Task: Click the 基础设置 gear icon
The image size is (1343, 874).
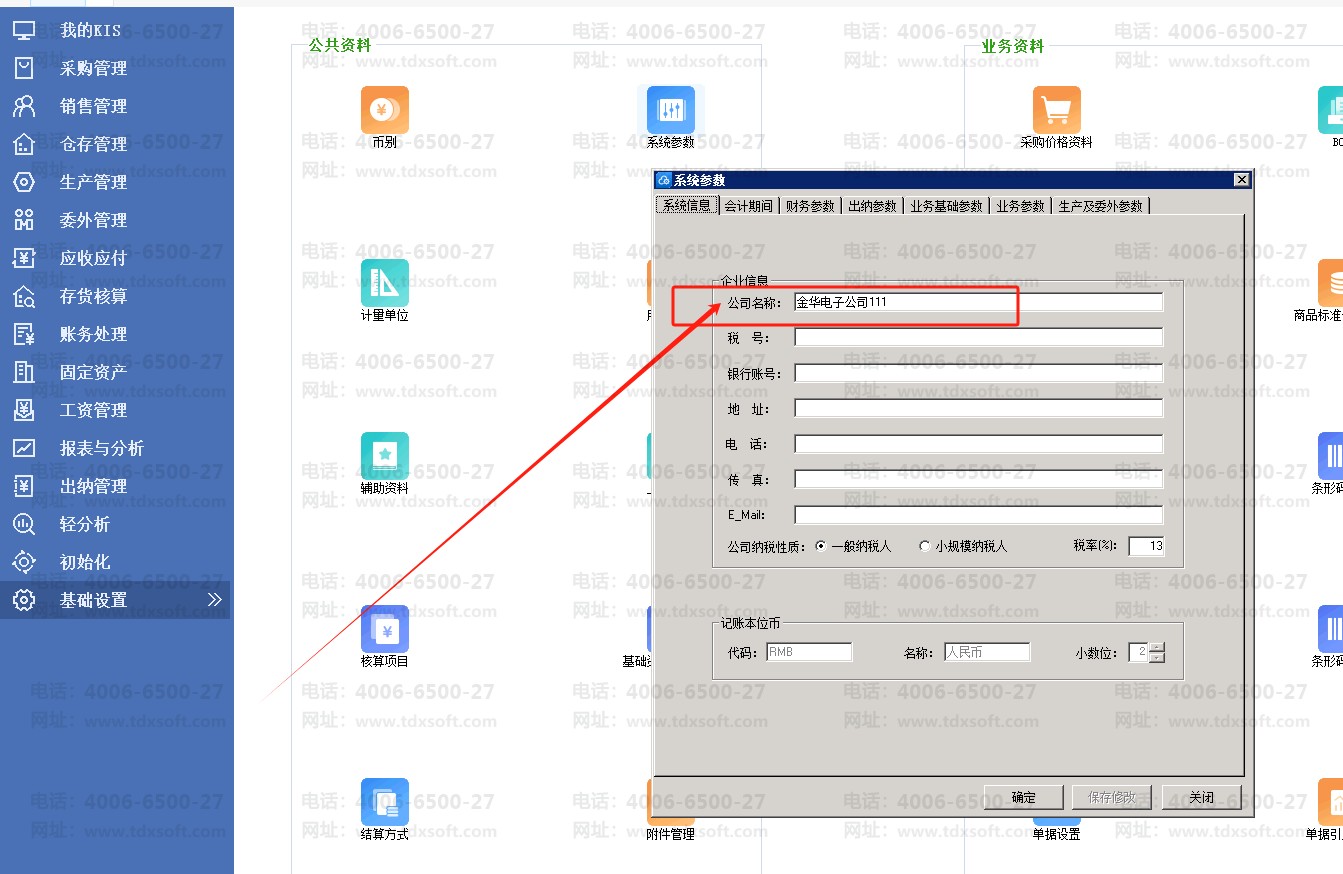Action: pyautogui.click(x=24, y=600)
